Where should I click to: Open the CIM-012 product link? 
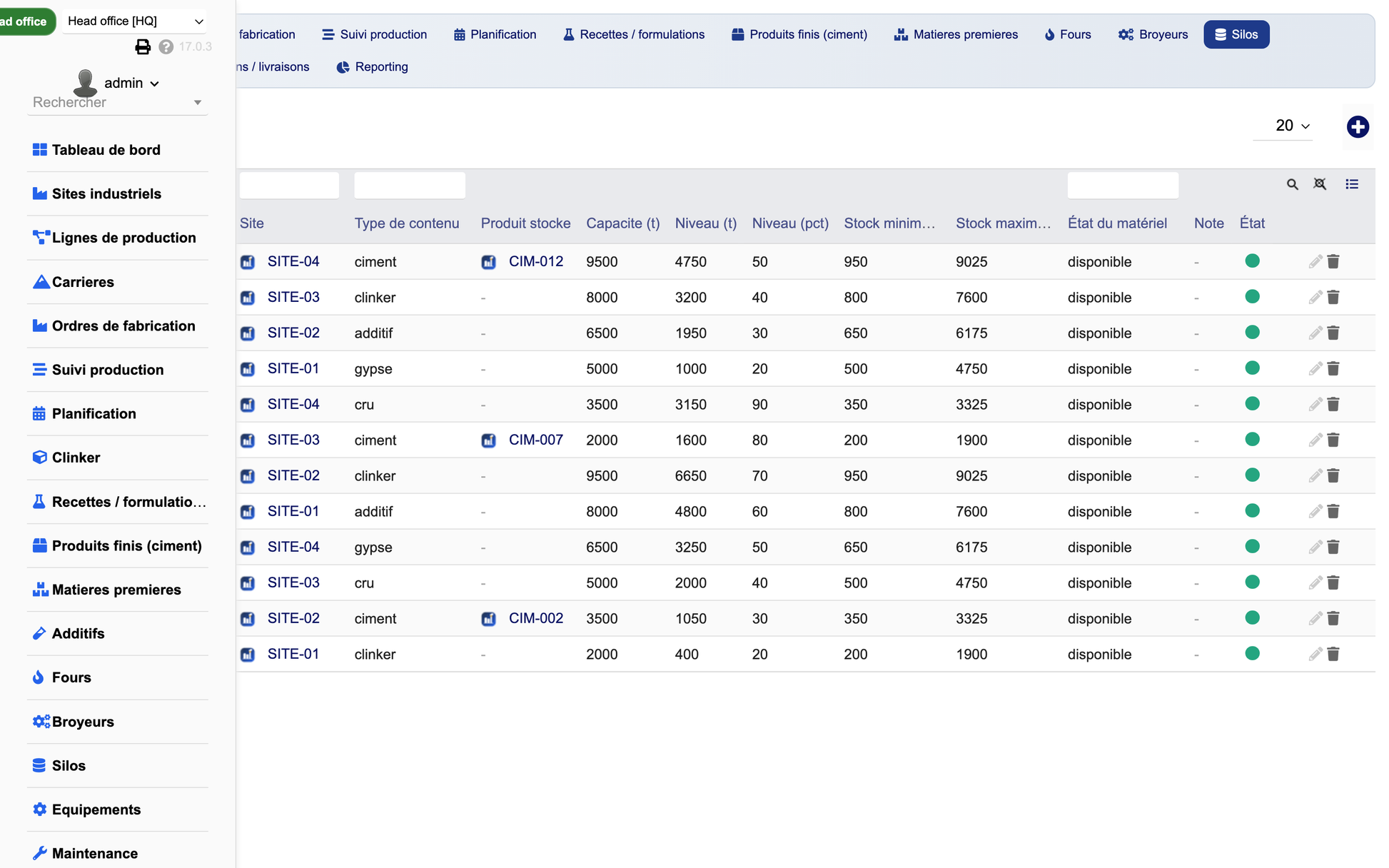[x=536, y=261]
